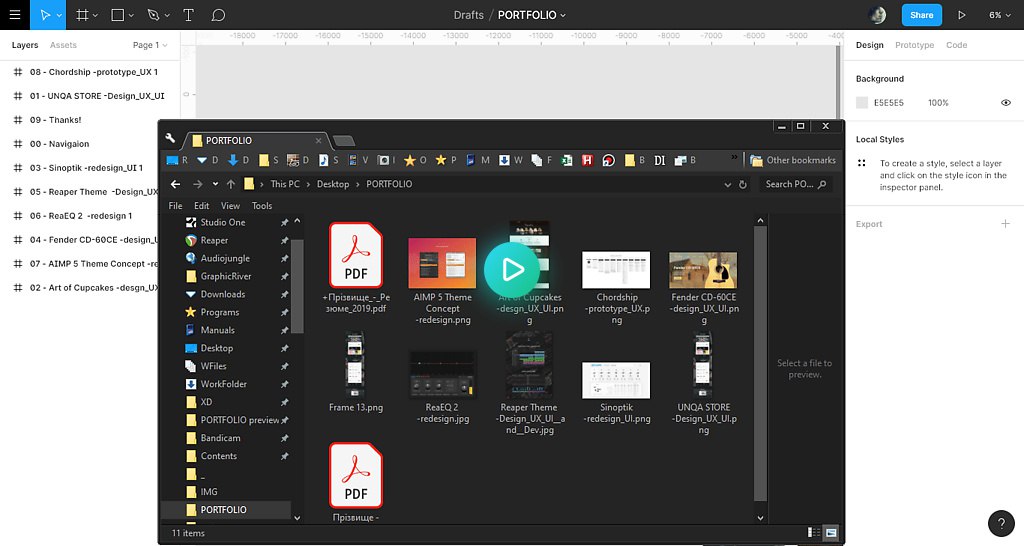Click the Present play icon in Figma
Image resolution: width=1024 pixels, height=546 pixels.
(961, 14)
